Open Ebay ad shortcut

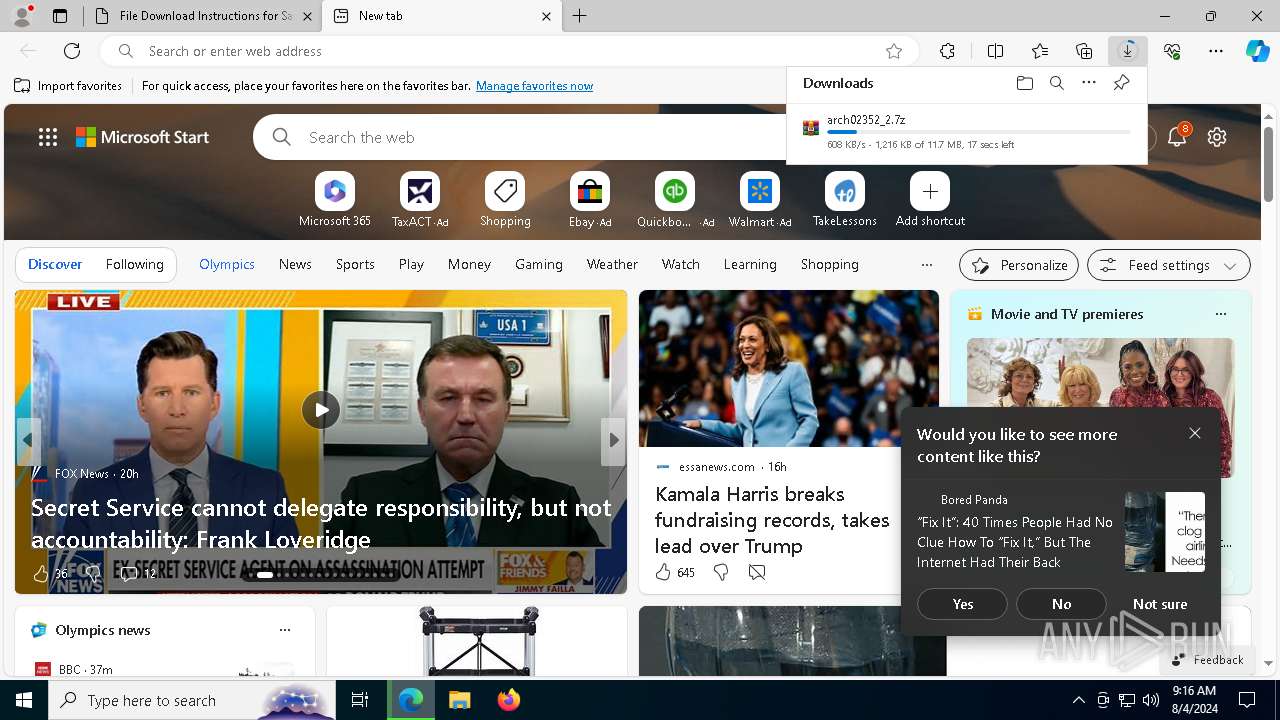point(590,200)
